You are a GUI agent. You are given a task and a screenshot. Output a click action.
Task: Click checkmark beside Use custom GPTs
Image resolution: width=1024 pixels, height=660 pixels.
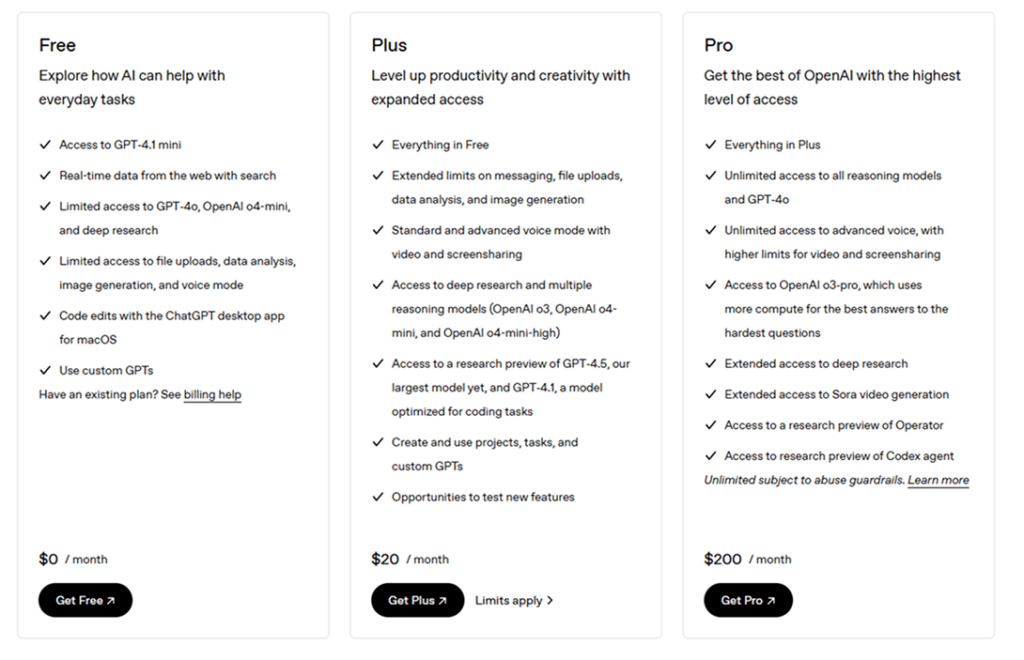coord(45,371)
